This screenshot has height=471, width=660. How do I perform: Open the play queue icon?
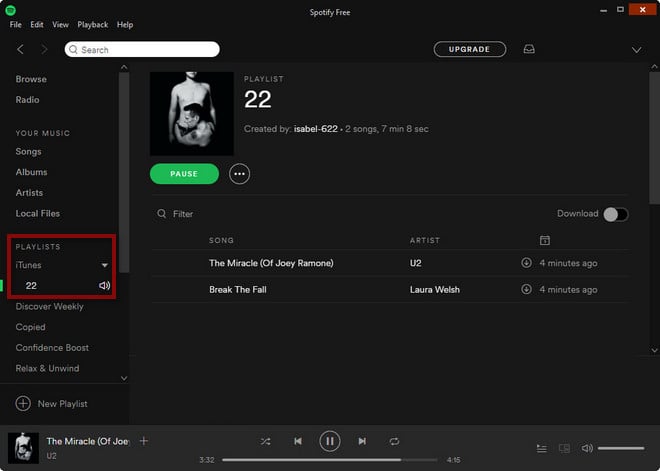point(542,448)
